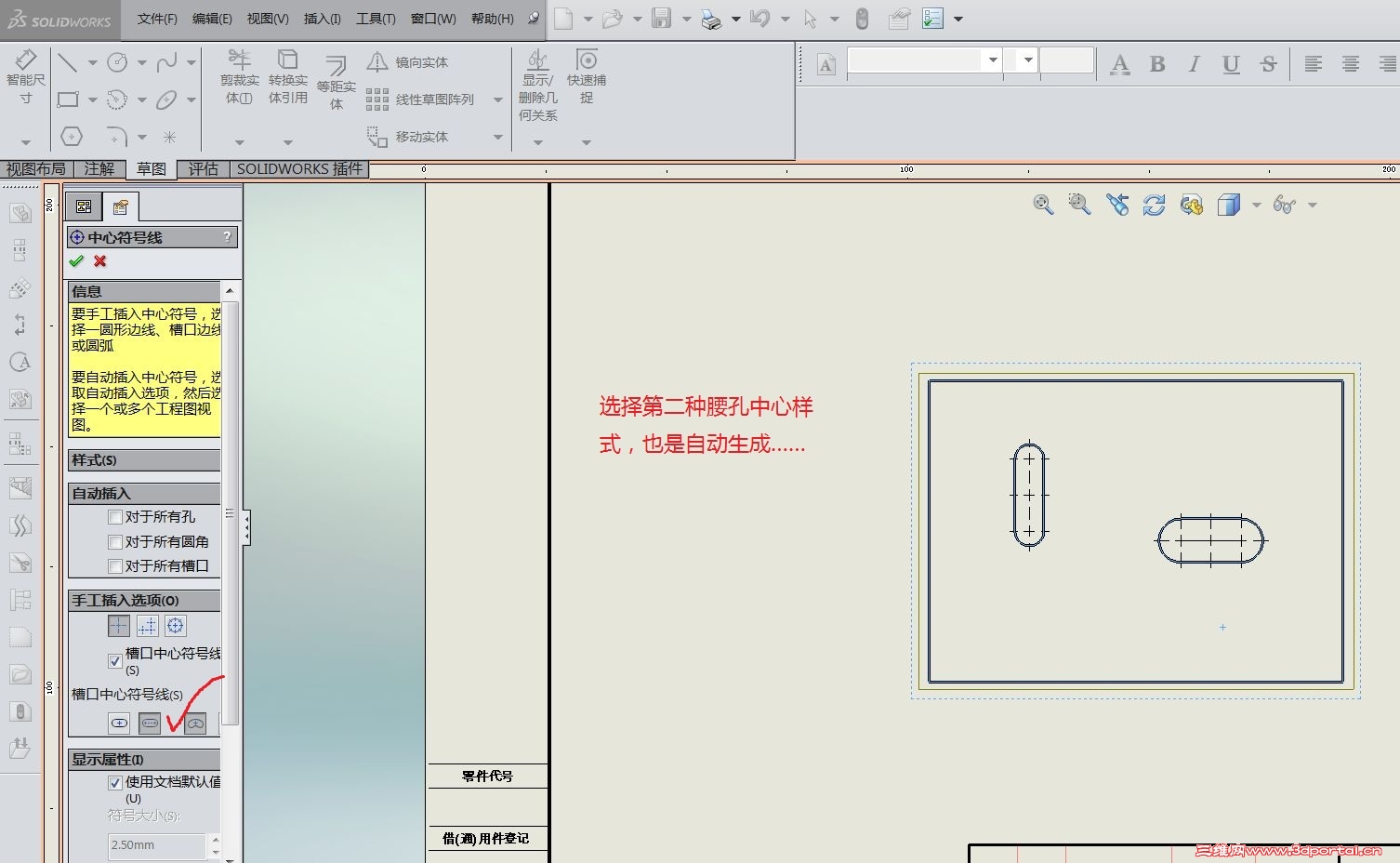This screenshot has width=1400, height=863.
Task: Select arc slot center style button
Action: 195,723
